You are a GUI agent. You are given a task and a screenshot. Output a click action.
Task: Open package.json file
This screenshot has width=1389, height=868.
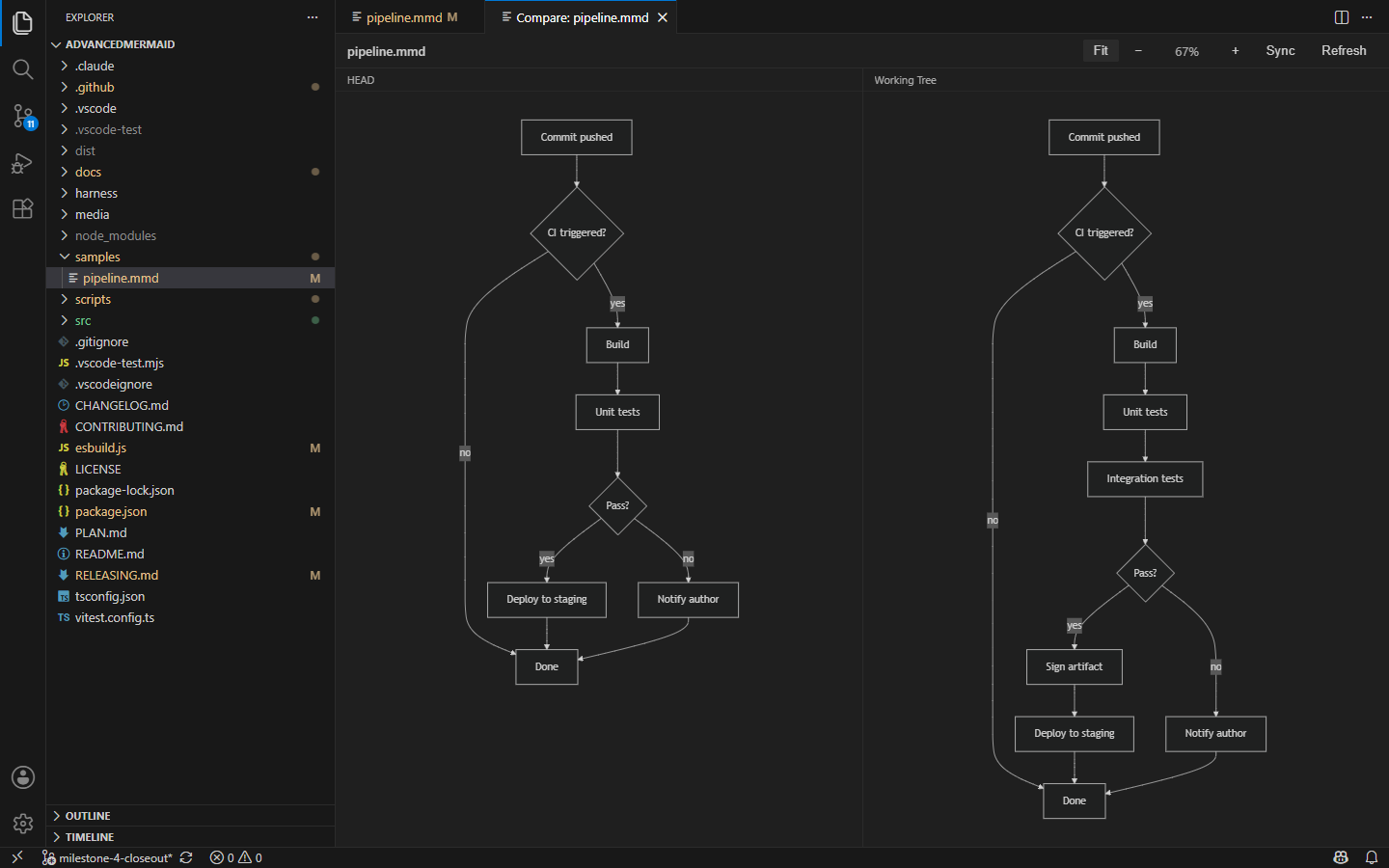coord(190,511)
